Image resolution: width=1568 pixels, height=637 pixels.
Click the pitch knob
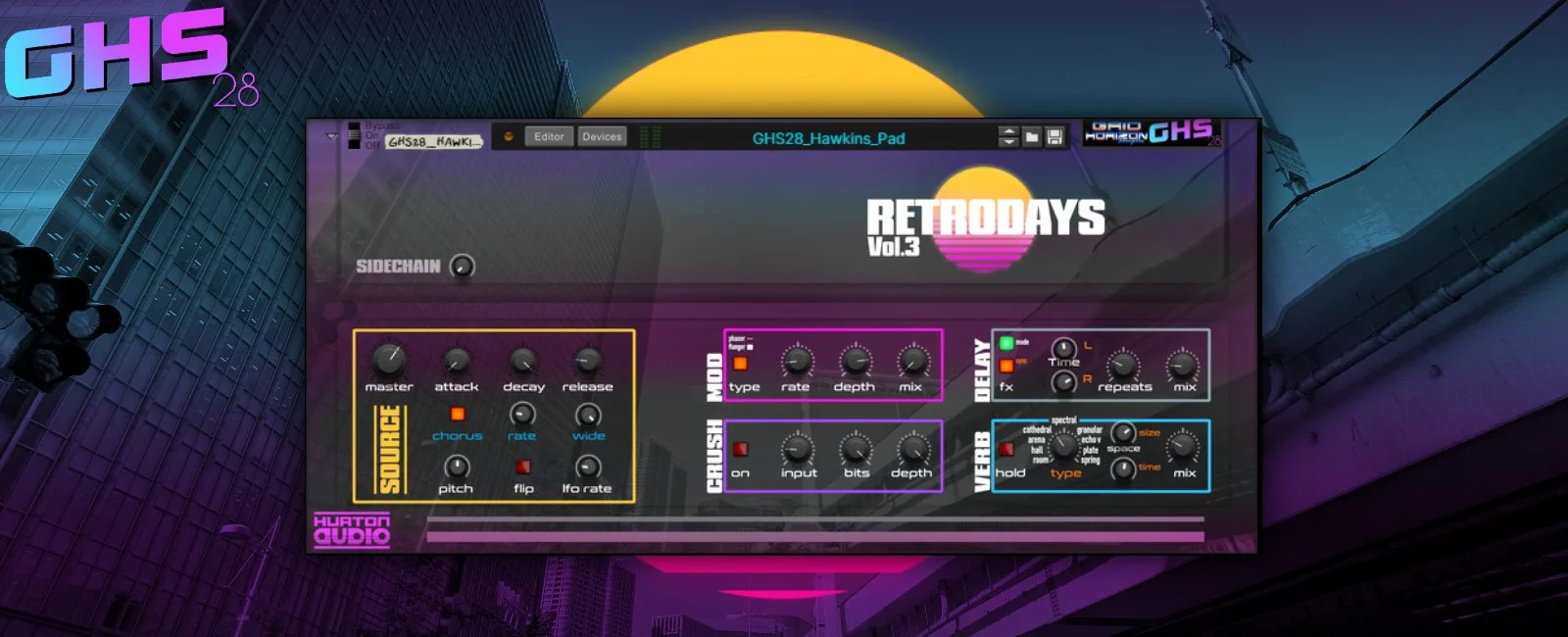(x=457, y=466)
